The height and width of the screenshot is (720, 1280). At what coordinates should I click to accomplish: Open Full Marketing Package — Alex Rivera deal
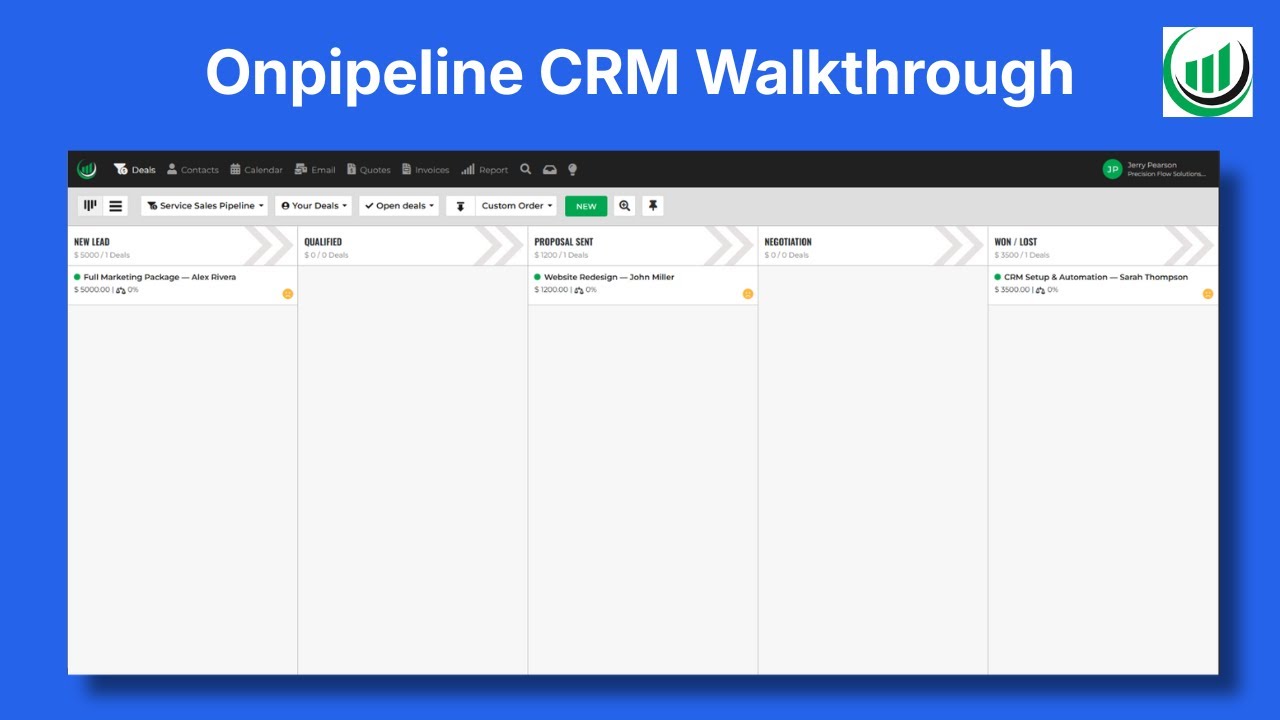[160, 277]
